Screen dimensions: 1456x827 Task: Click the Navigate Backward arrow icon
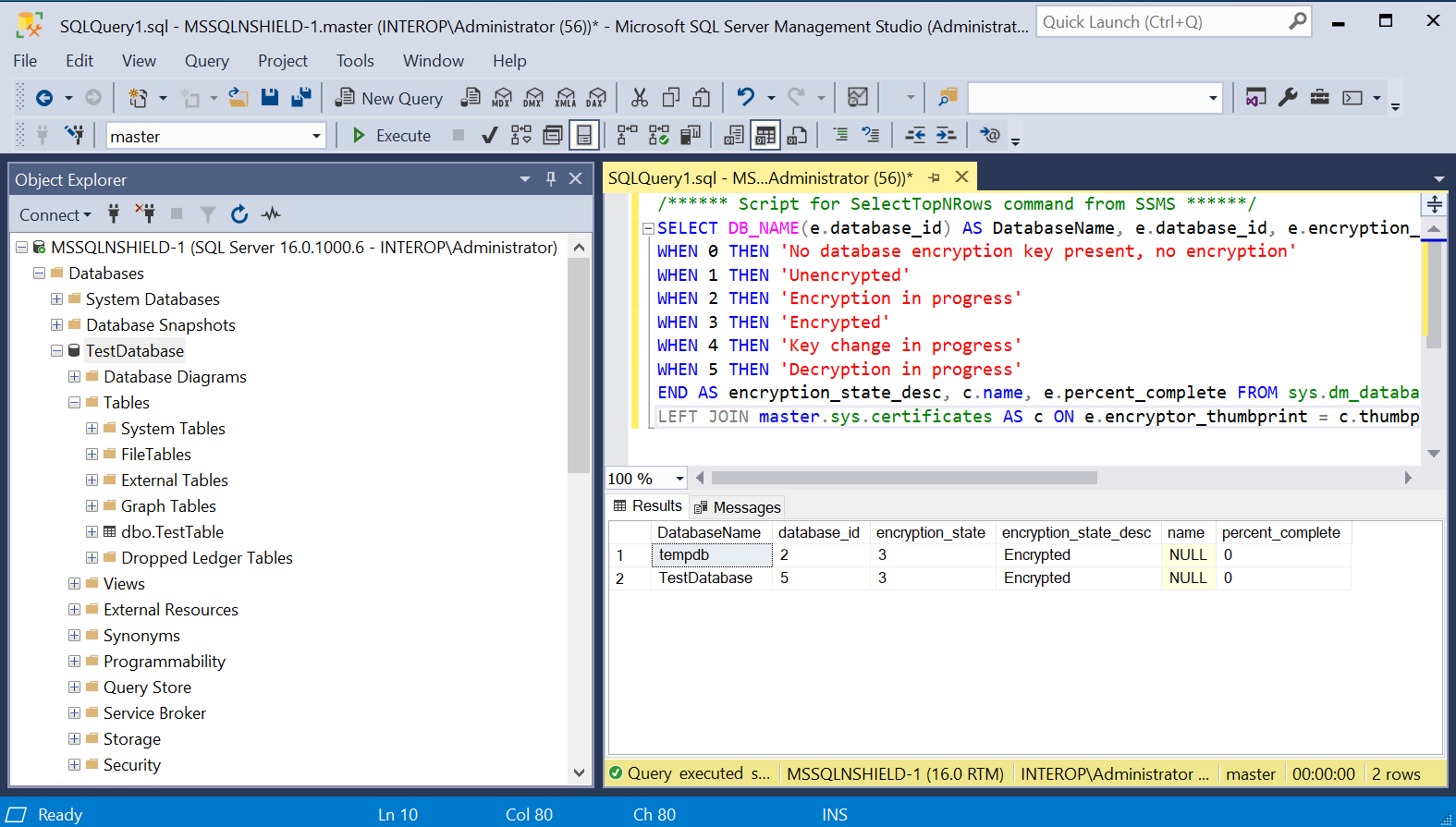point(43,97)
